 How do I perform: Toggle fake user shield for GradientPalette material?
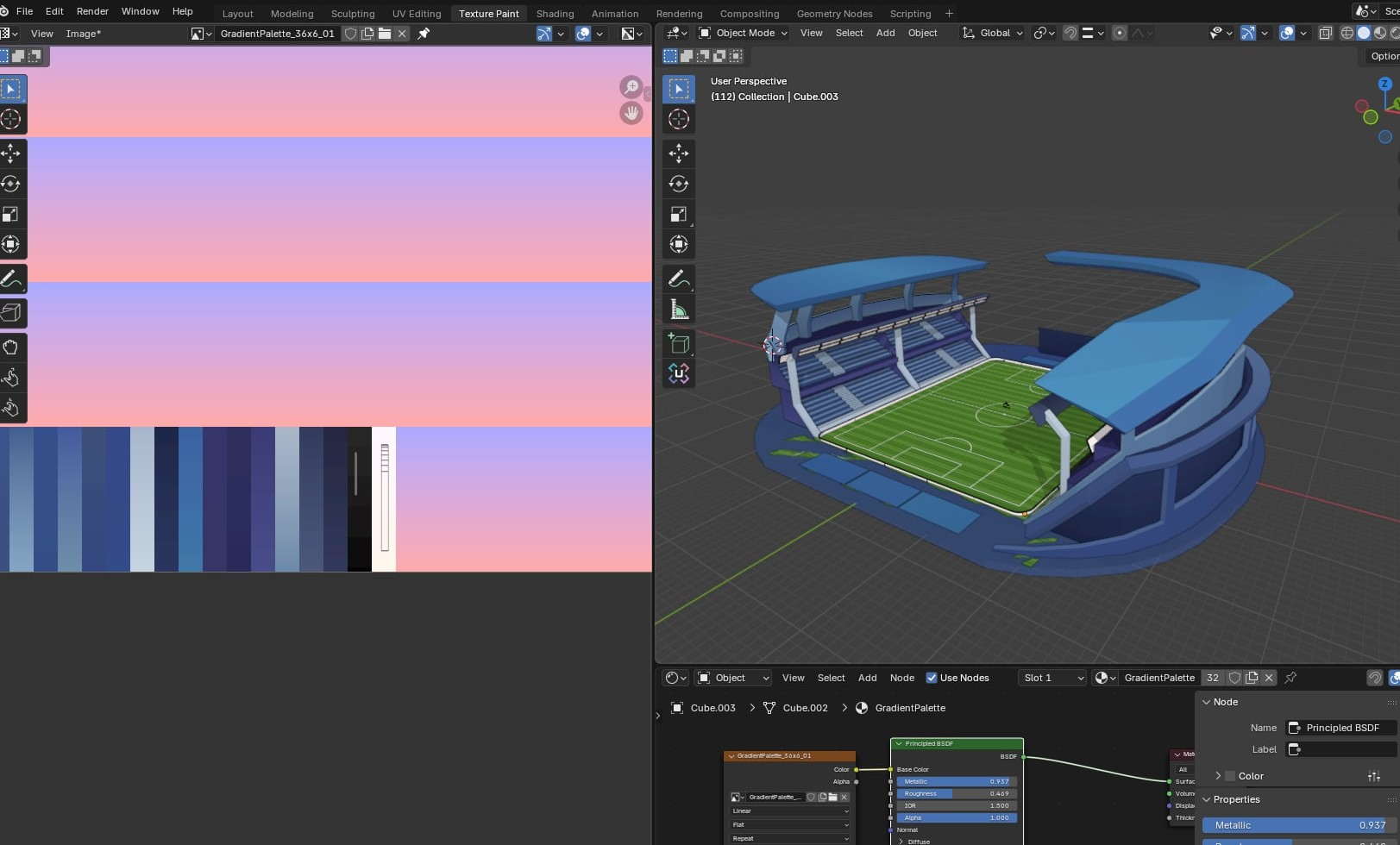click(x=1234, y=678)
